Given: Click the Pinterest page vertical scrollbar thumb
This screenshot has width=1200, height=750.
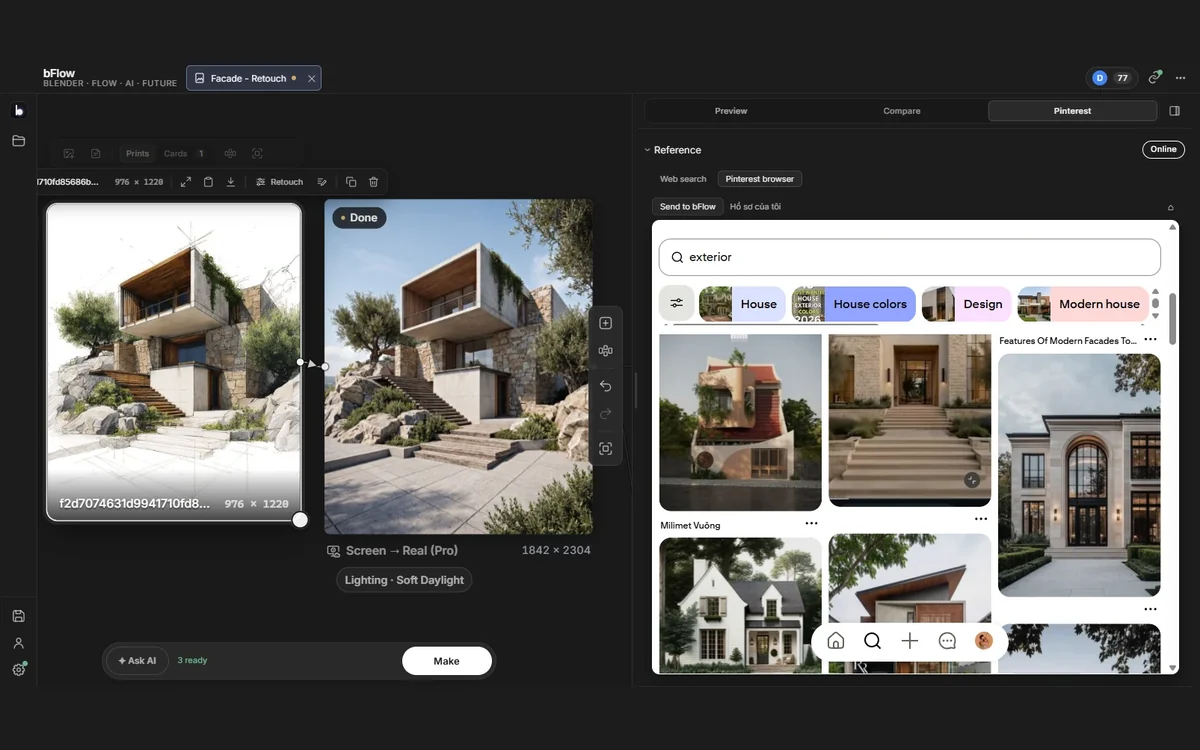Looking at the screenshot, I should pos(1172,319).
